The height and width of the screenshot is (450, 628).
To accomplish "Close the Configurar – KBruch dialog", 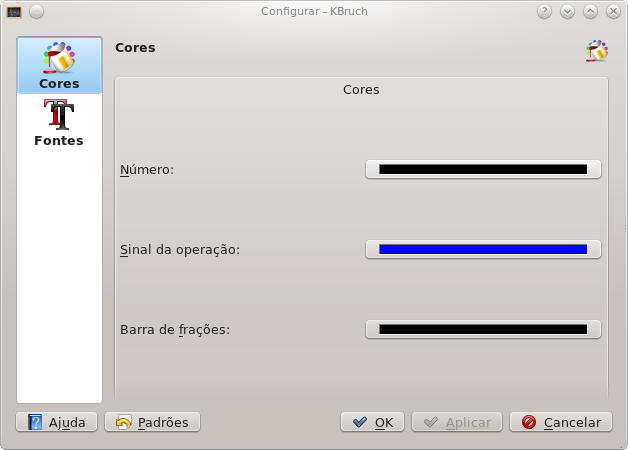I will click(613, 12).
